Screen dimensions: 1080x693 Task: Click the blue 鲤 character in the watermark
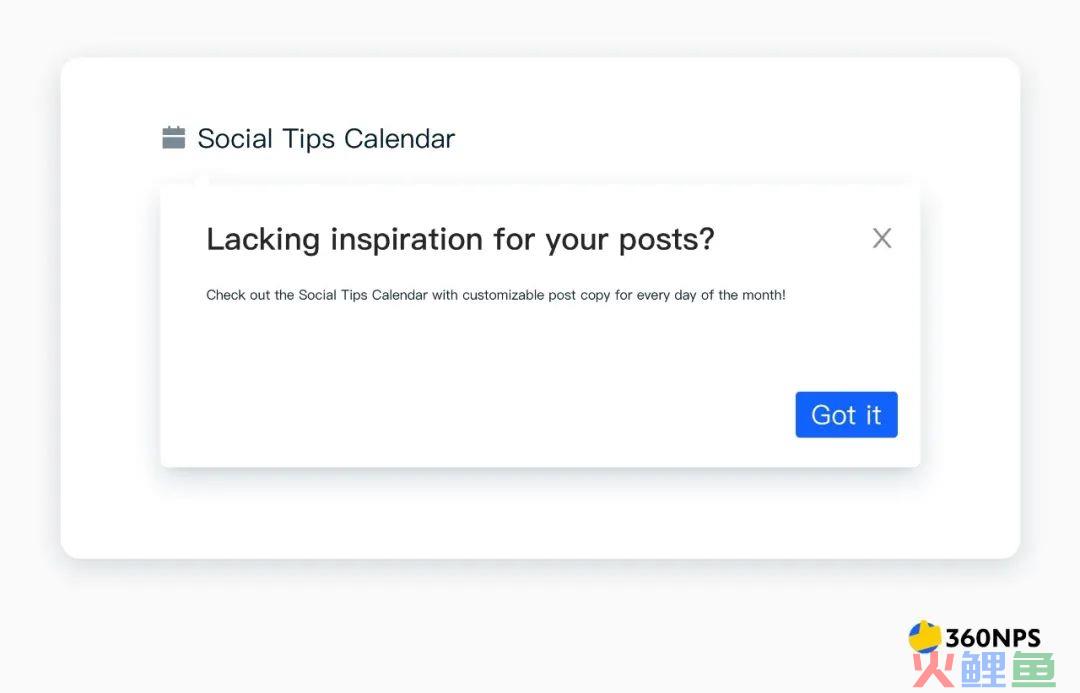pyautogui.click(x=983, y=668)
